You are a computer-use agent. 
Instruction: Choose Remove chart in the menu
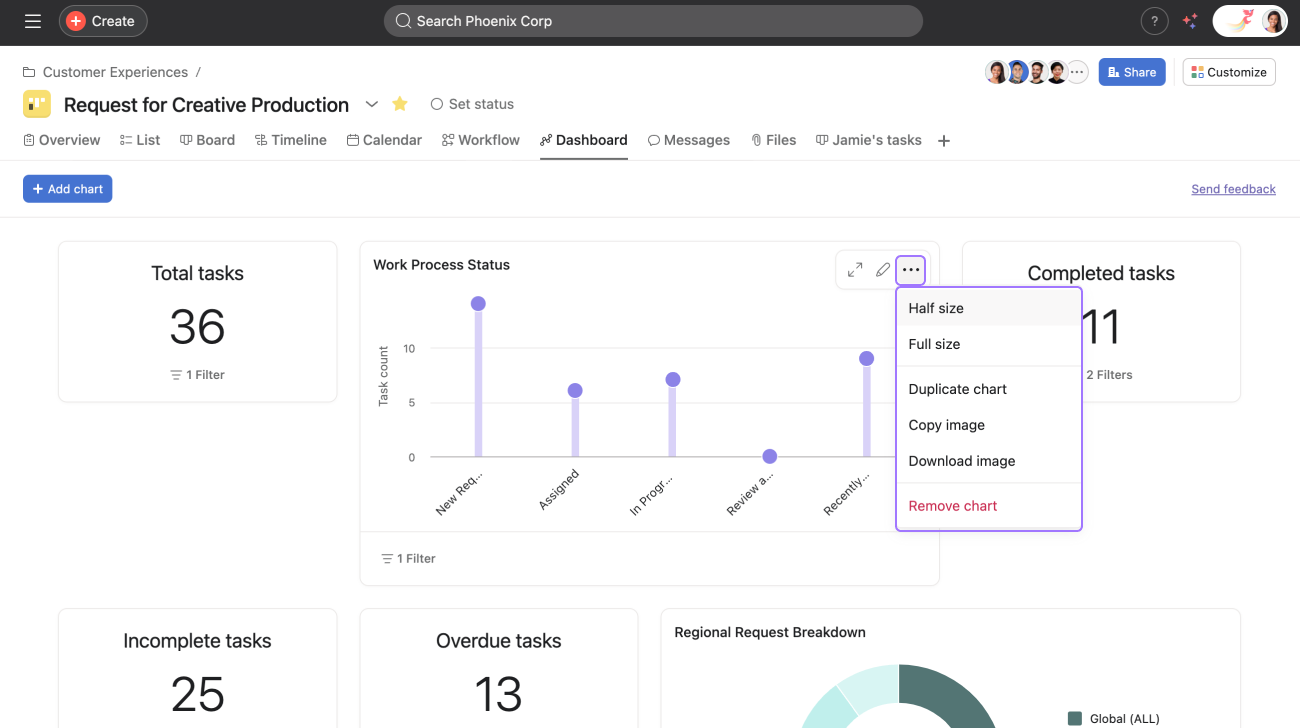point(952,506)
